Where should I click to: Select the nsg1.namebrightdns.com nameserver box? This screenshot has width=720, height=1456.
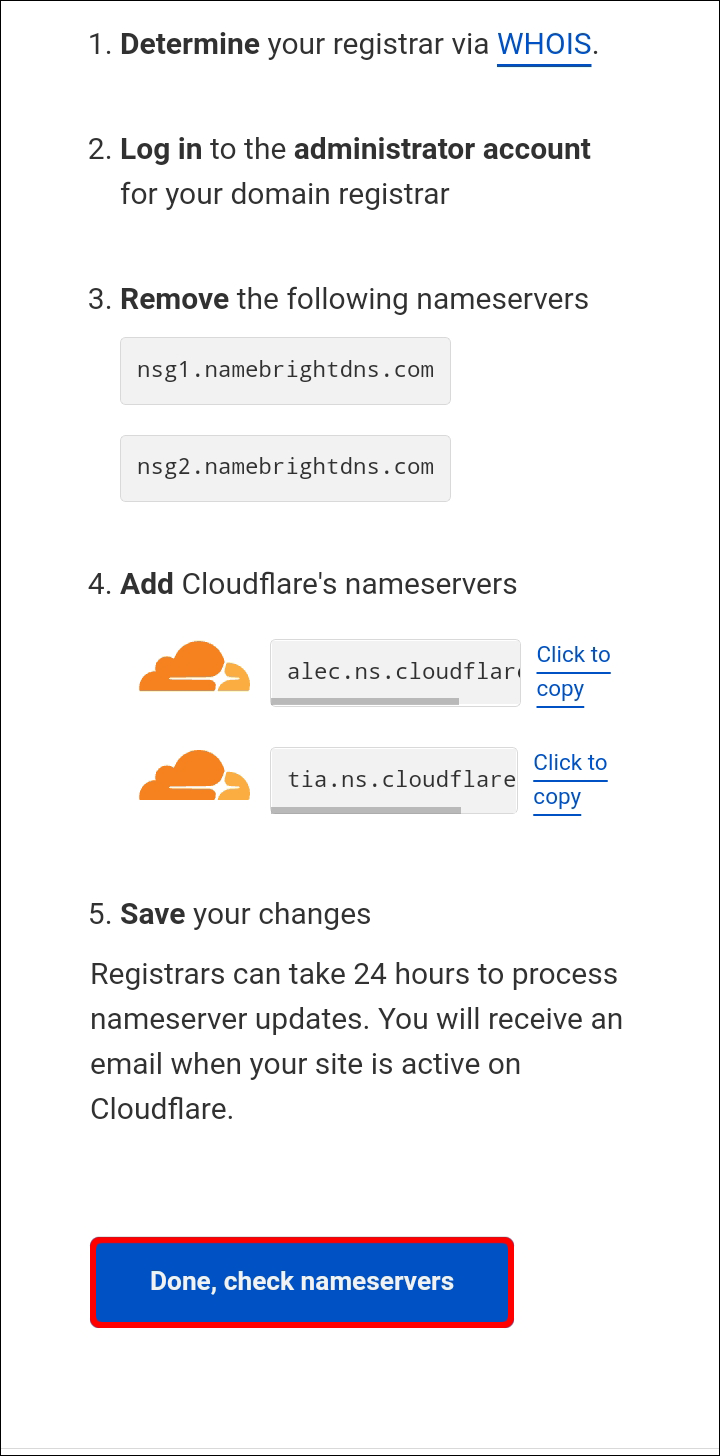(x=285, y=370)
